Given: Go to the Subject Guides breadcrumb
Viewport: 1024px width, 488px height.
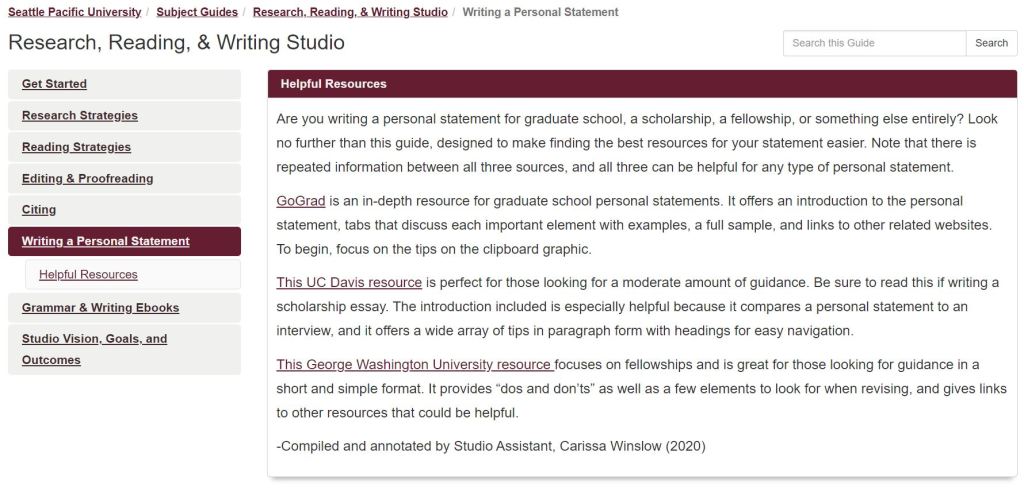Looking at the screenshot, I should [197, 12].
